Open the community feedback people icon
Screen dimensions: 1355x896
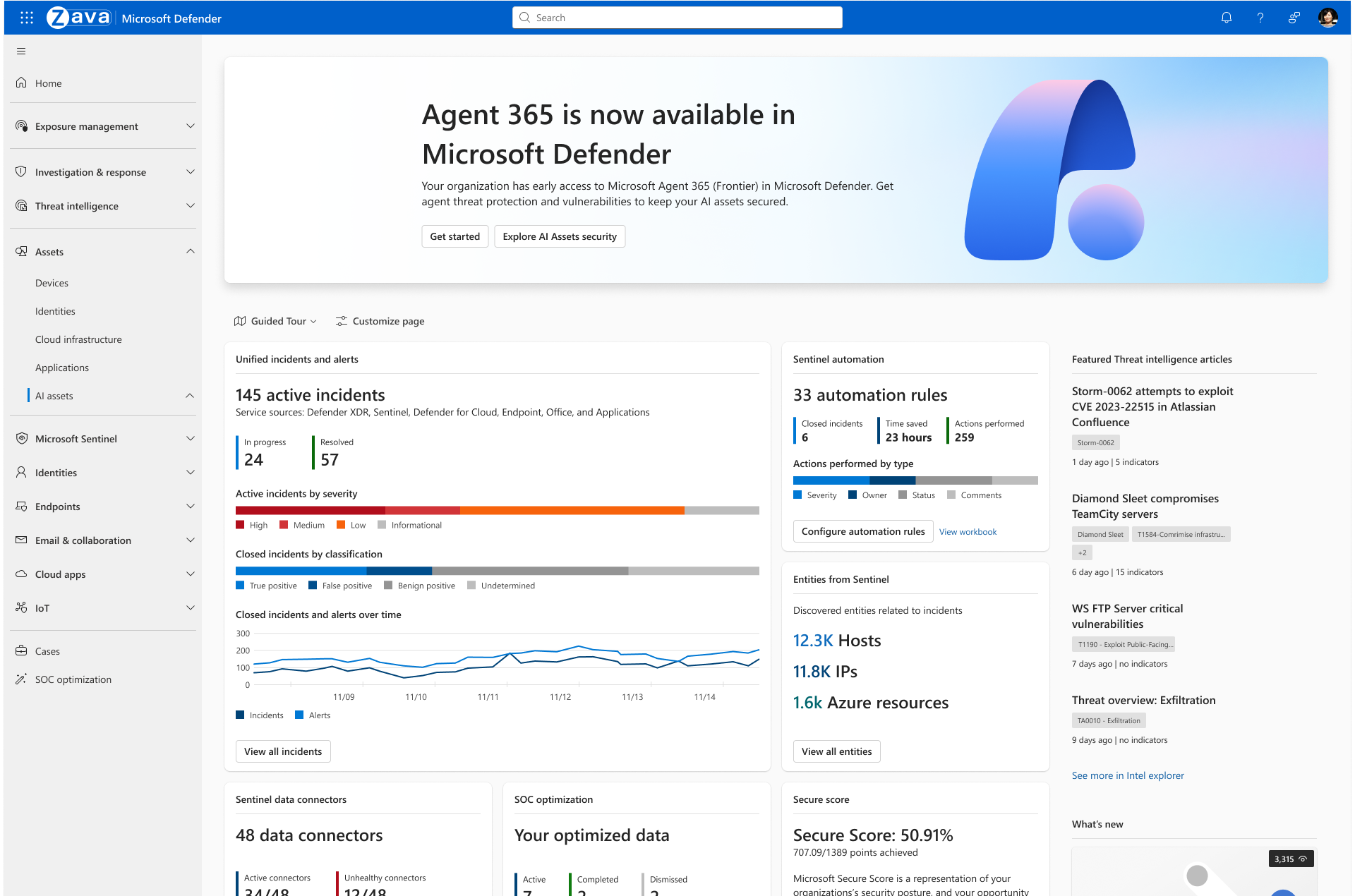(1294, 18)
